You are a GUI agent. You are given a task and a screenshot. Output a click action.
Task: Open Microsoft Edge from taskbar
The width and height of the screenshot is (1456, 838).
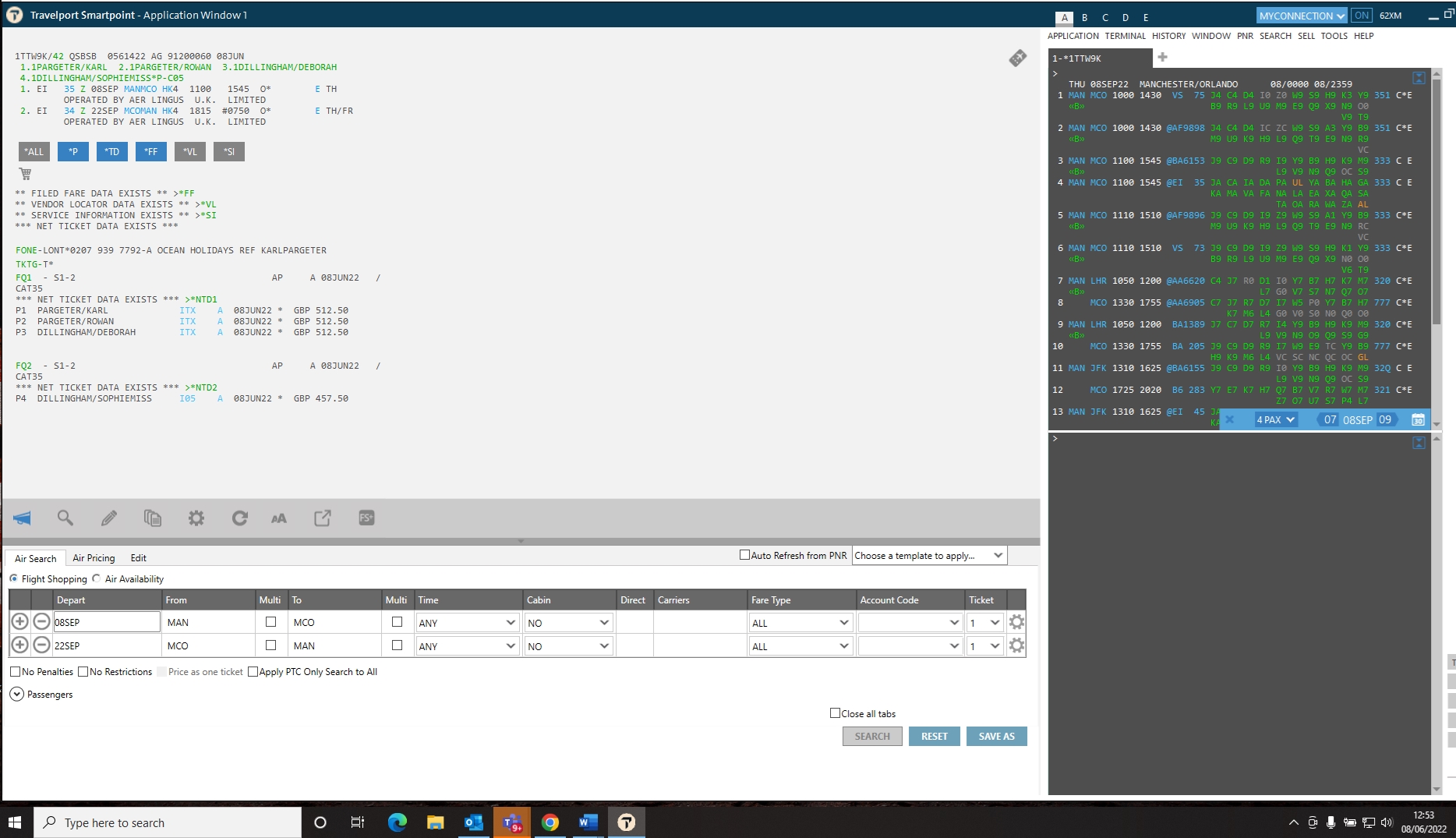(398, 822)
